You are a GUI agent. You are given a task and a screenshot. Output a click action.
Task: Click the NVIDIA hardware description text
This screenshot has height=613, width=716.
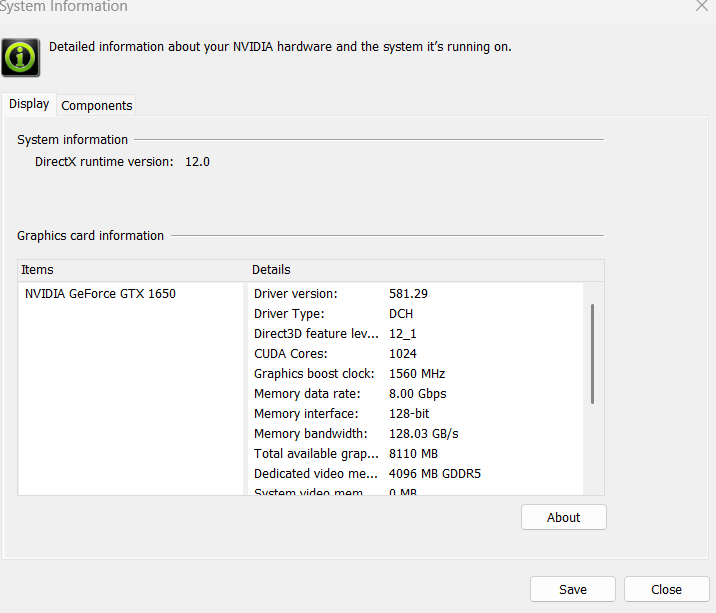280,47
